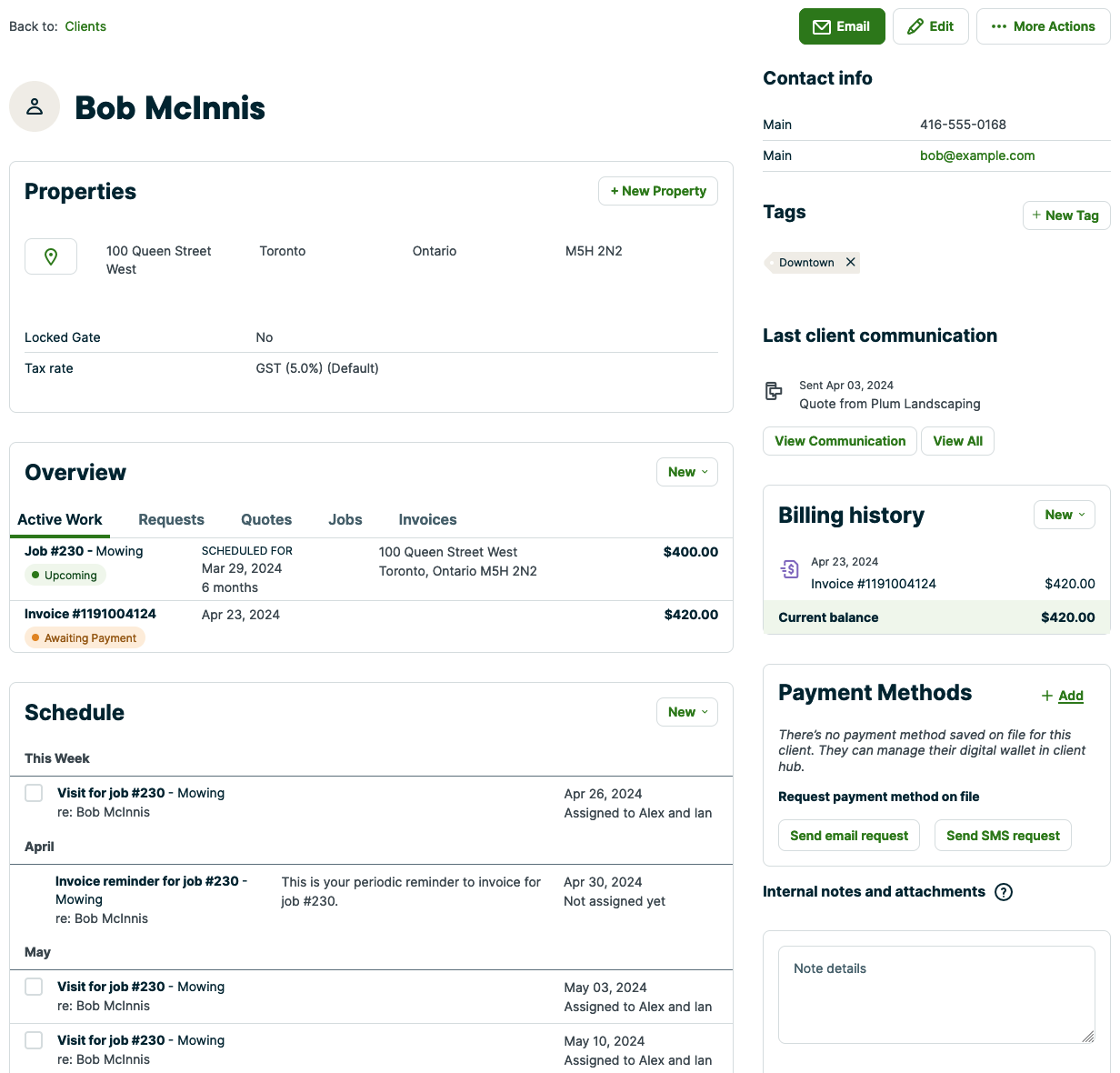Focus the Note details text field

[936, 994]
